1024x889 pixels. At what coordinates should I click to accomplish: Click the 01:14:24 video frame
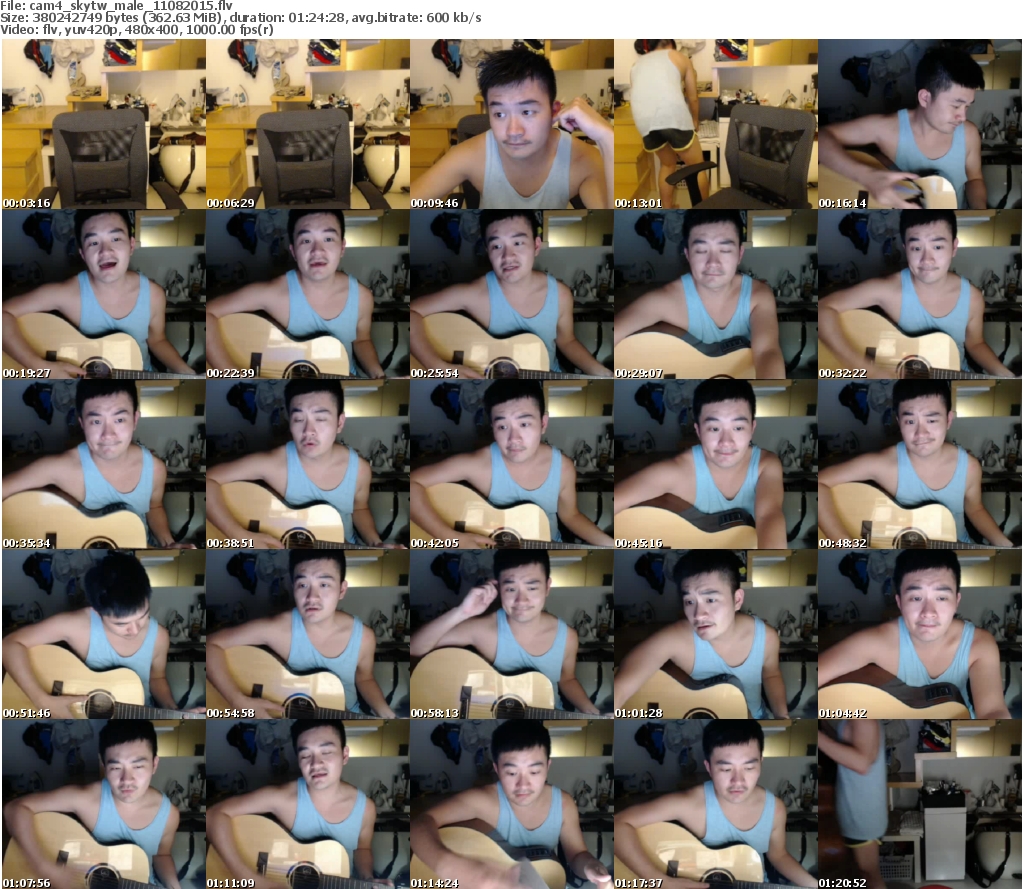(x=512, y=803)
